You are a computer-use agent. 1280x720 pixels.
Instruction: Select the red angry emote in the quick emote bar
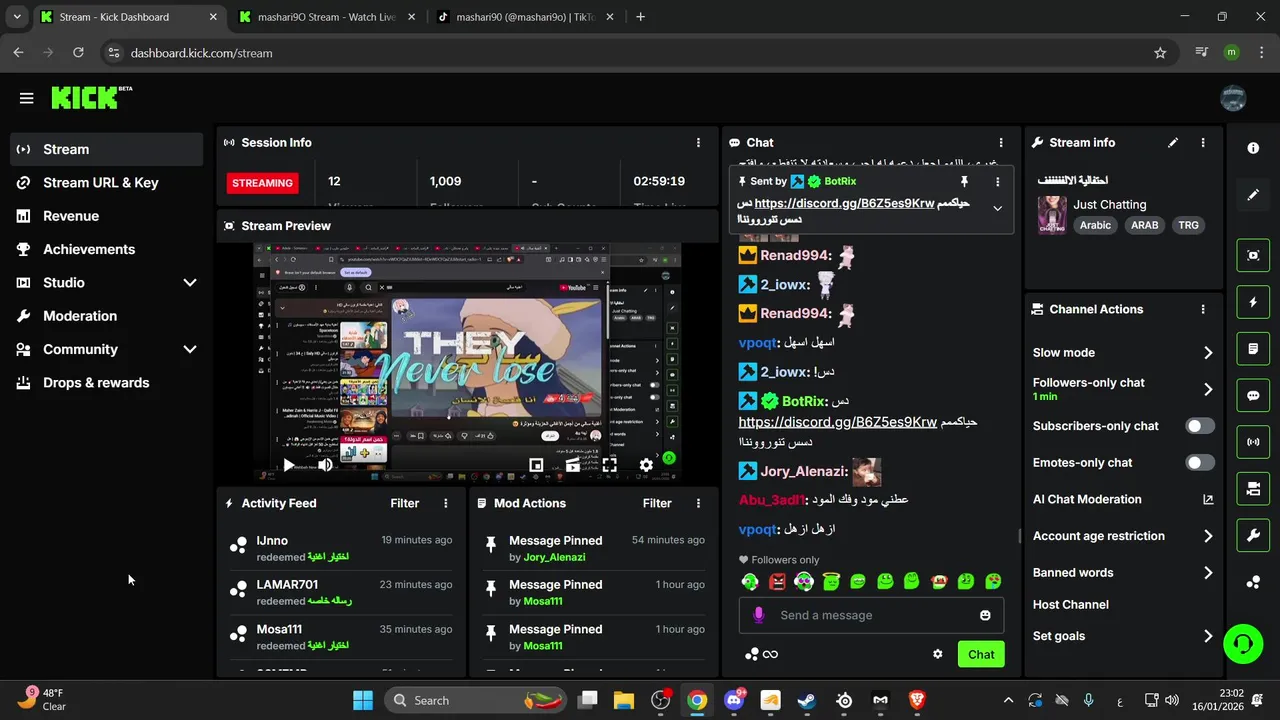click(777, 581)
